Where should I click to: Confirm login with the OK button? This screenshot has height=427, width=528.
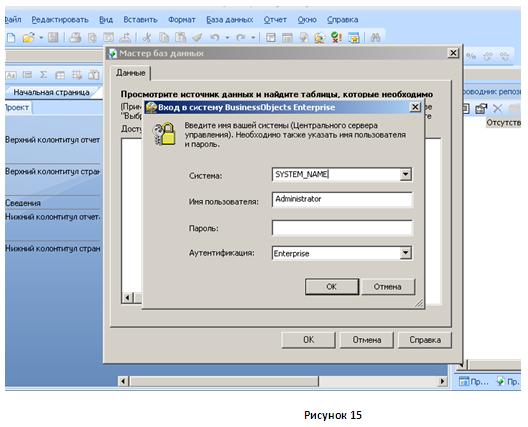point(332,287)
